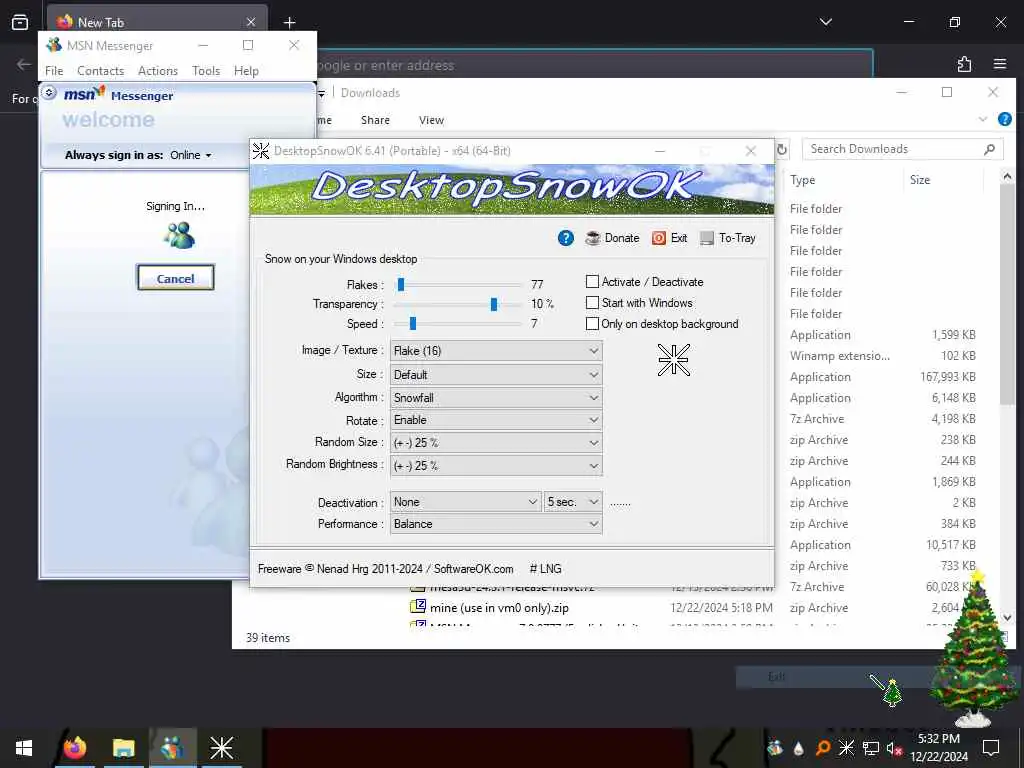Click MSN Messenger taskbar icon
1024x768 pixels.
(172, 748)
